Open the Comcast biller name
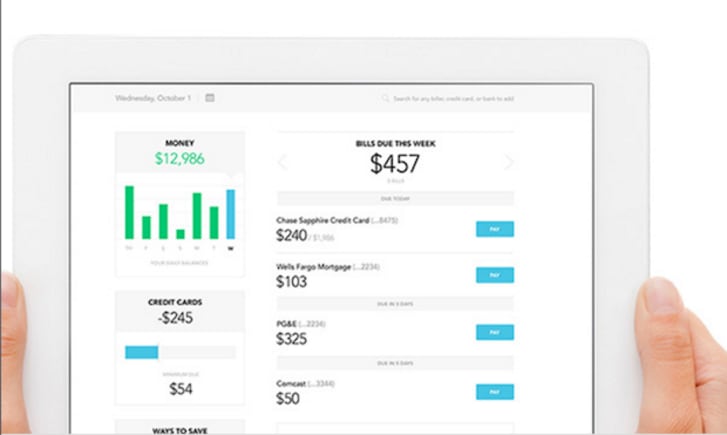 (291, 384)
